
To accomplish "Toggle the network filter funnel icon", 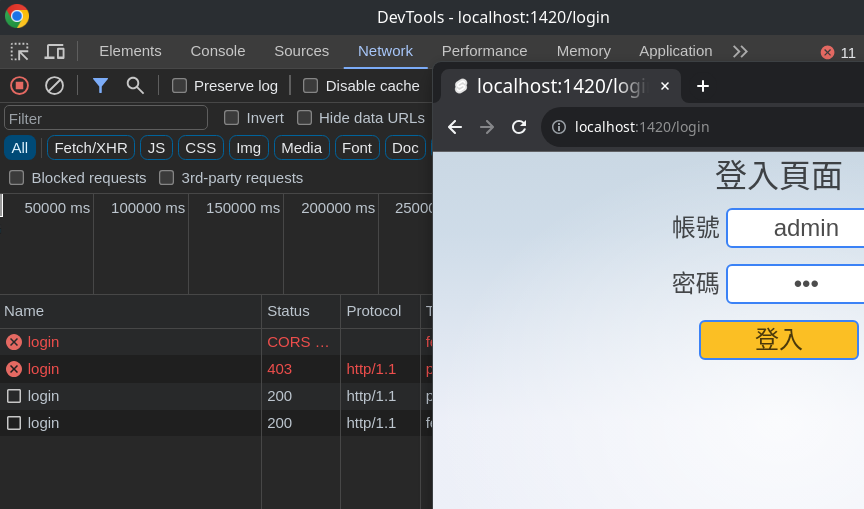I will point(100,85).
